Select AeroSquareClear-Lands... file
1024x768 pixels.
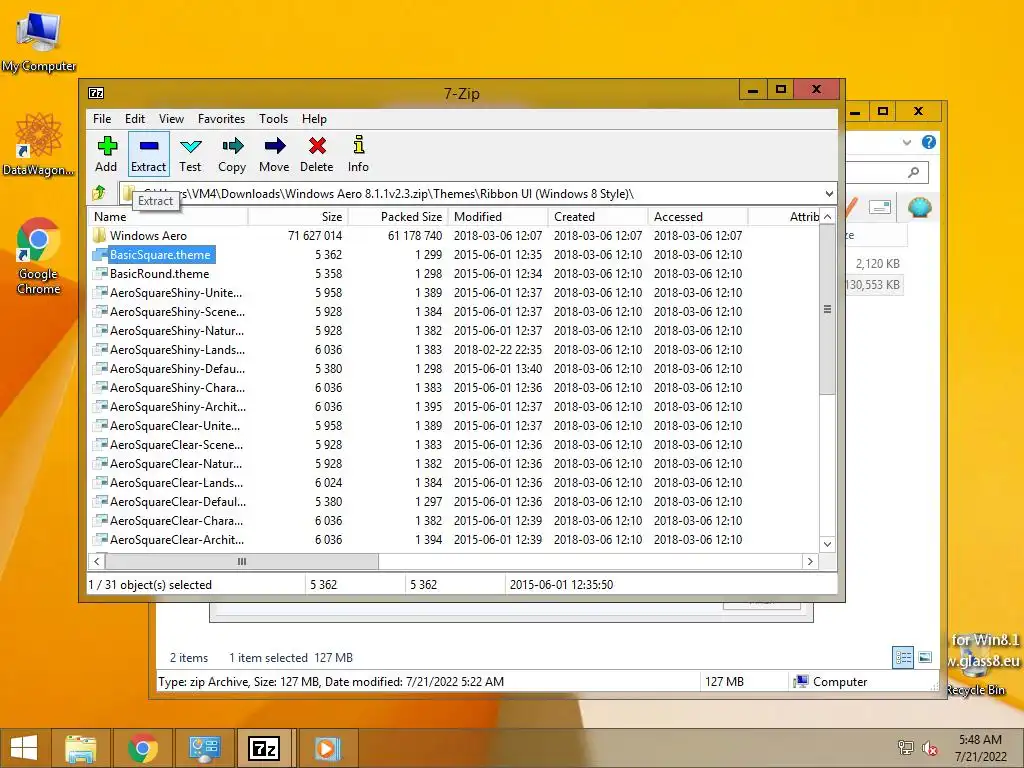(x=176, y=483)
